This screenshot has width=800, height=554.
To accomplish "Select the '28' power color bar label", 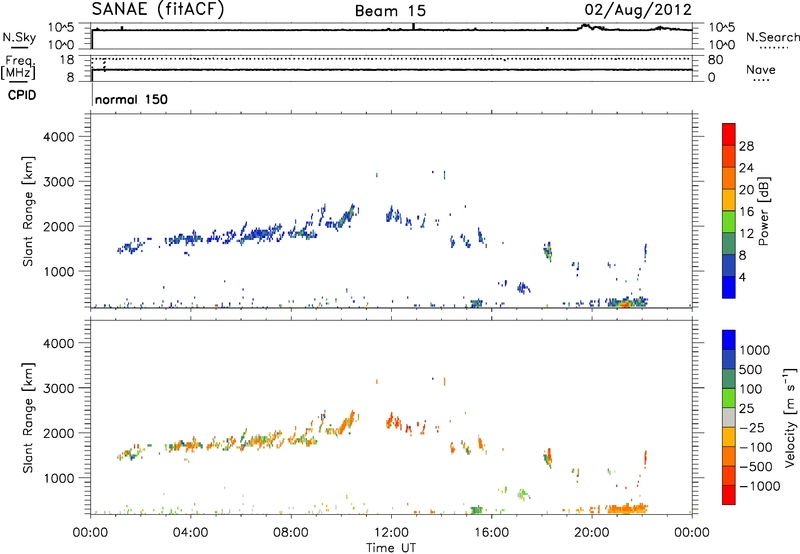I will 746,146.
